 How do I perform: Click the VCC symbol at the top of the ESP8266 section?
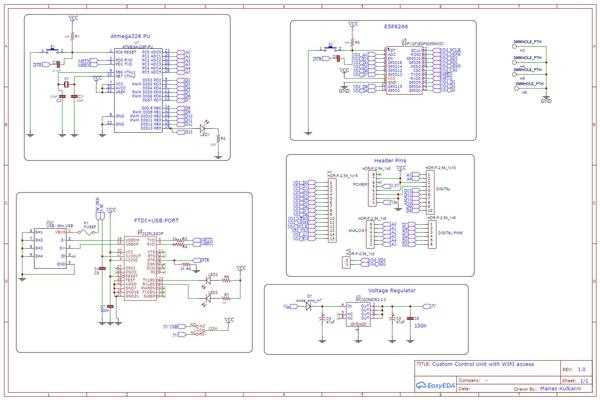pyautogui.click(x=353, y=25)
